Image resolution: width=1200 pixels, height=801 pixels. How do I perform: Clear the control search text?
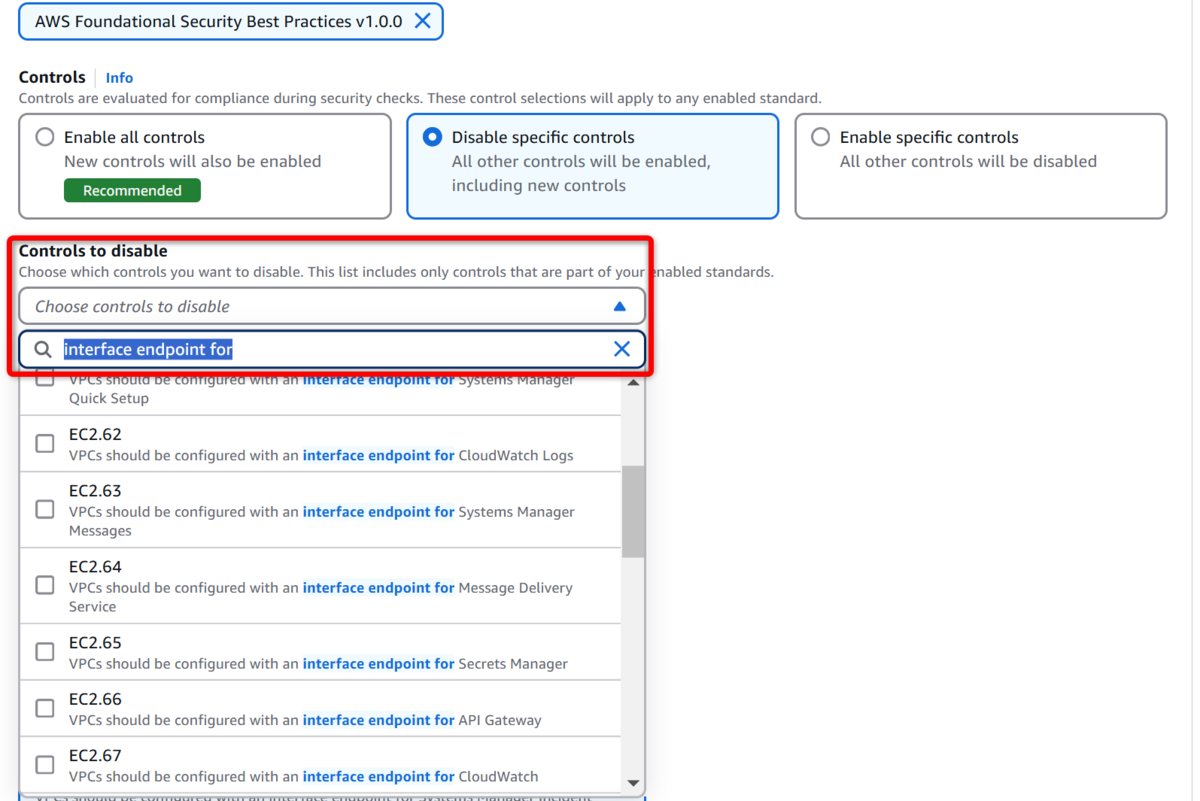621,349
